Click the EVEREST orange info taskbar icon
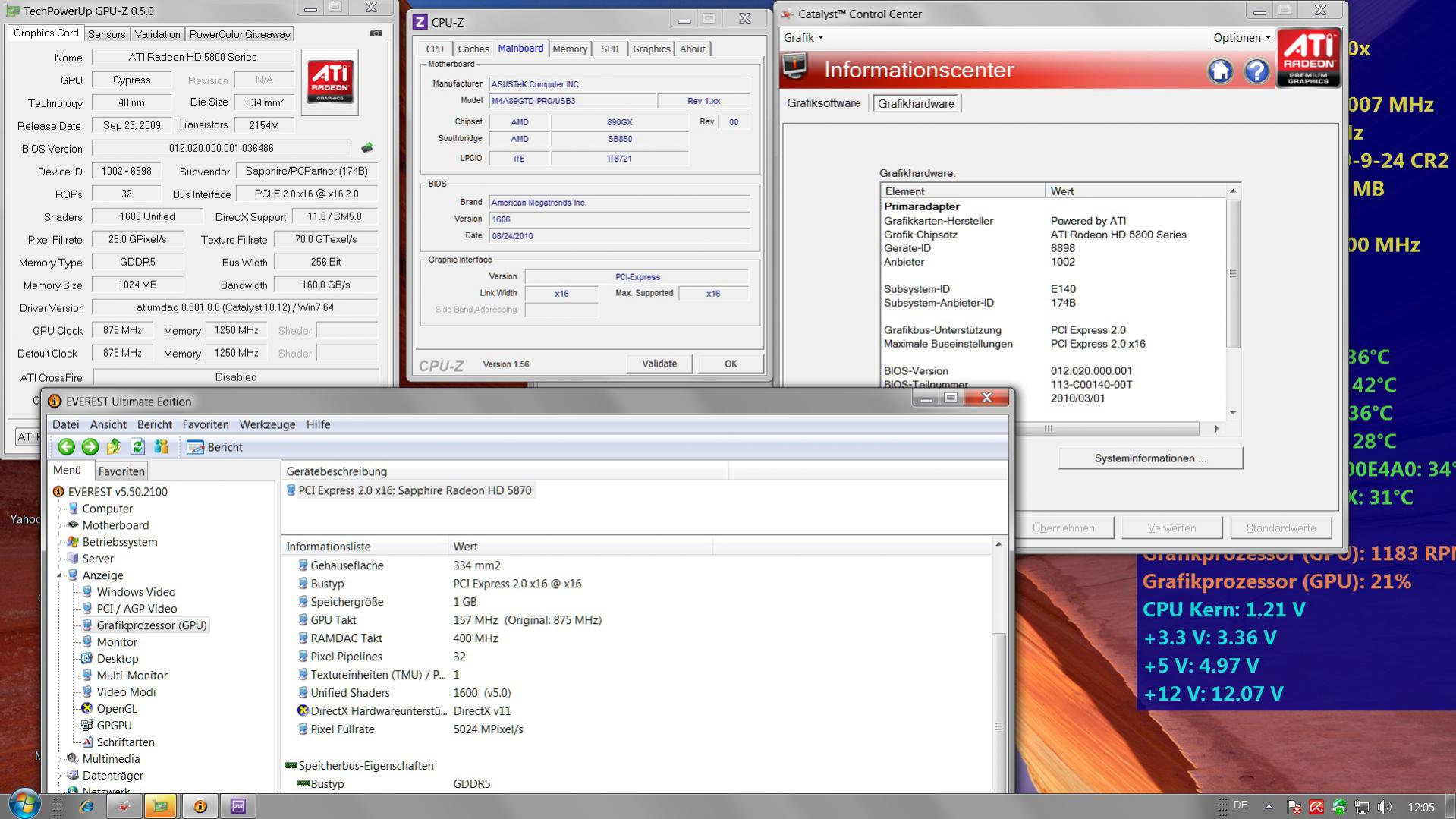The height and width of the screenshot is (819, 1456). 200,806
